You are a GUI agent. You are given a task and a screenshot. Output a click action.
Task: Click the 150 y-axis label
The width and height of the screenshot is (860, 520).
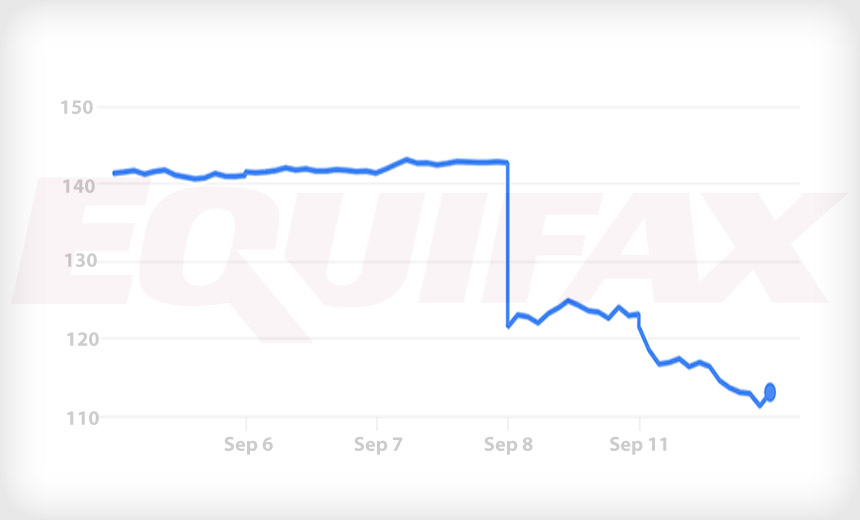tap(77, 107)
